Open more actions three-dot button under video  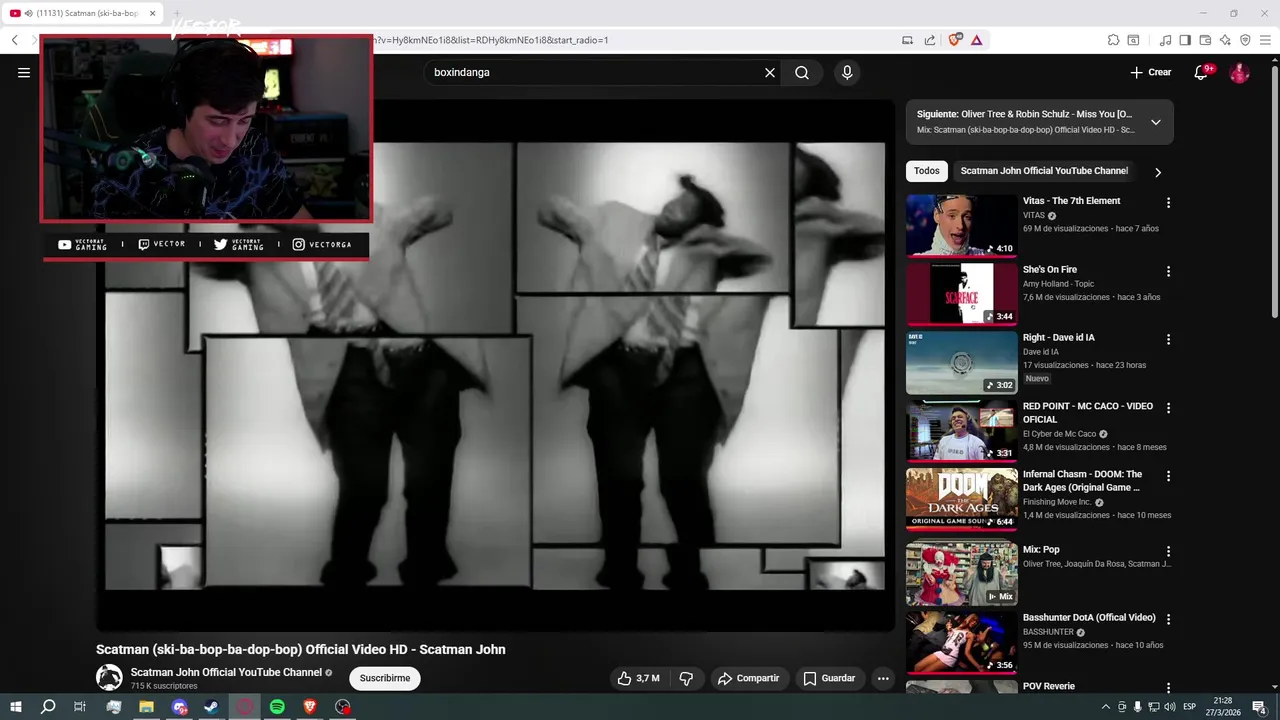click(x=883, y=678)
